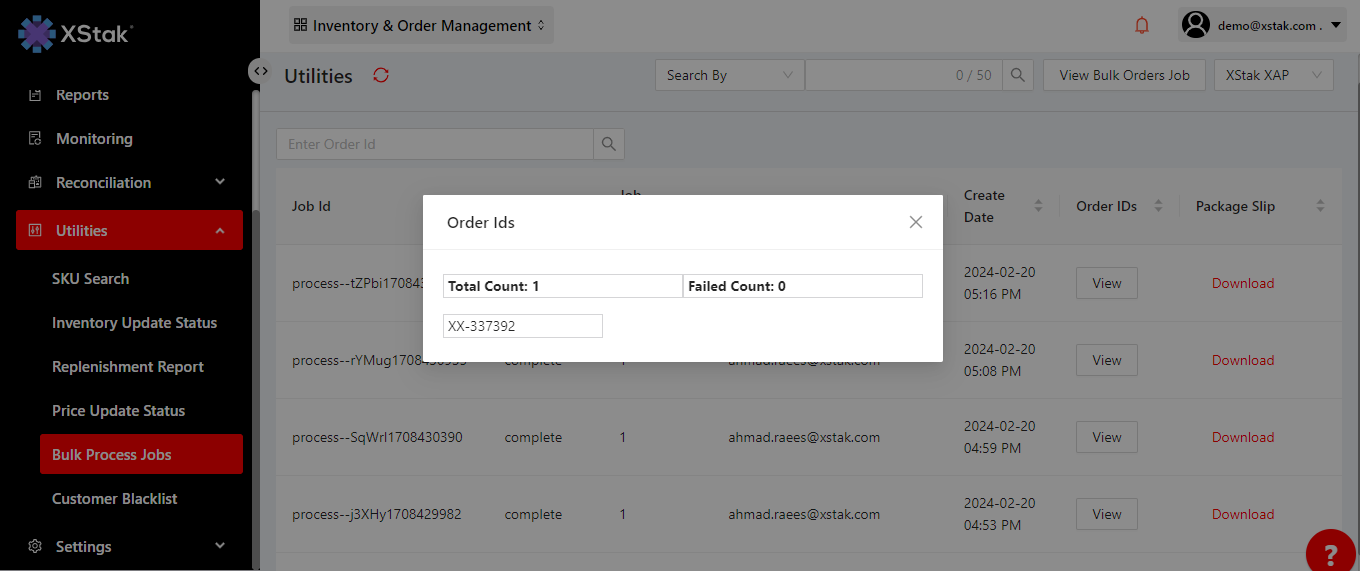Open the XStak XAP dropdown

click(1273, 75)
